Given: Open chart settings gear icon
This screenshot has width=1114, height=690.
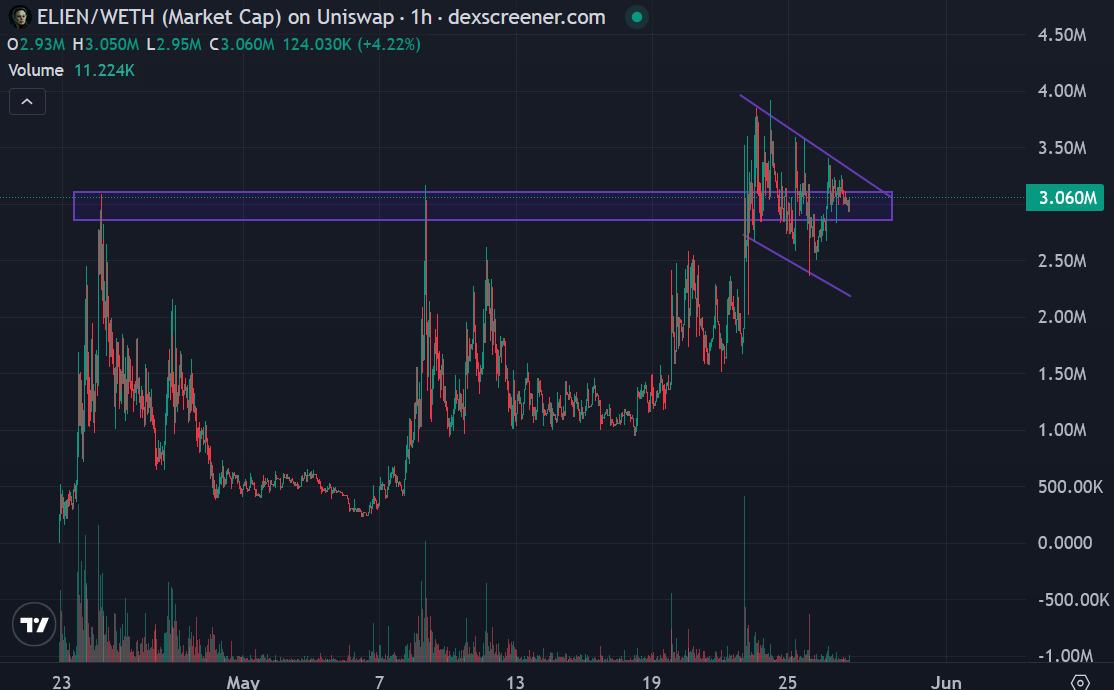Looking at the screenshot, I should pos(1080,683).
